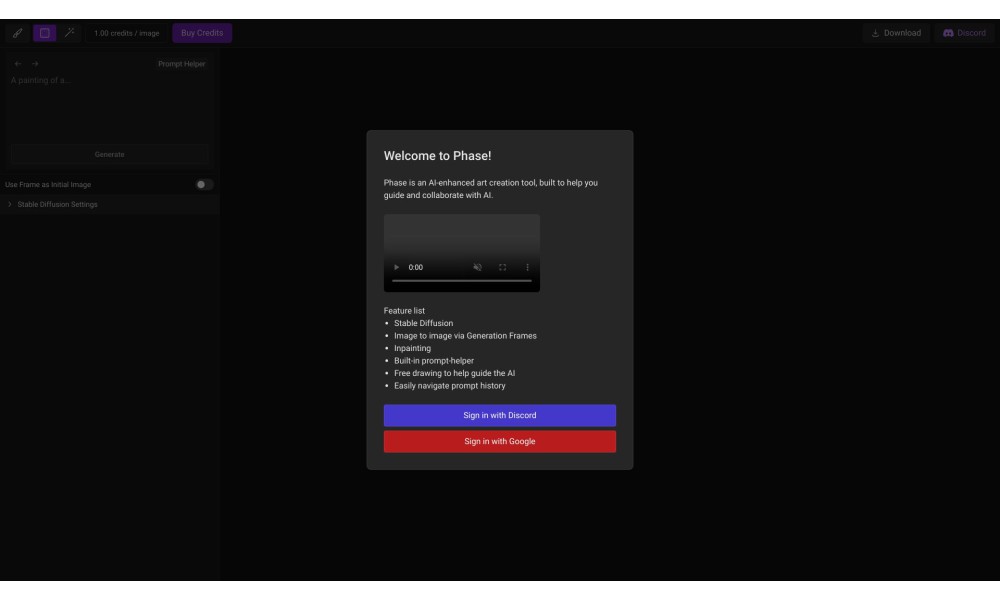Expand Stable Diffusion Settings section
The width and height of the screenshot is (1000, 600).
[110, 205]
